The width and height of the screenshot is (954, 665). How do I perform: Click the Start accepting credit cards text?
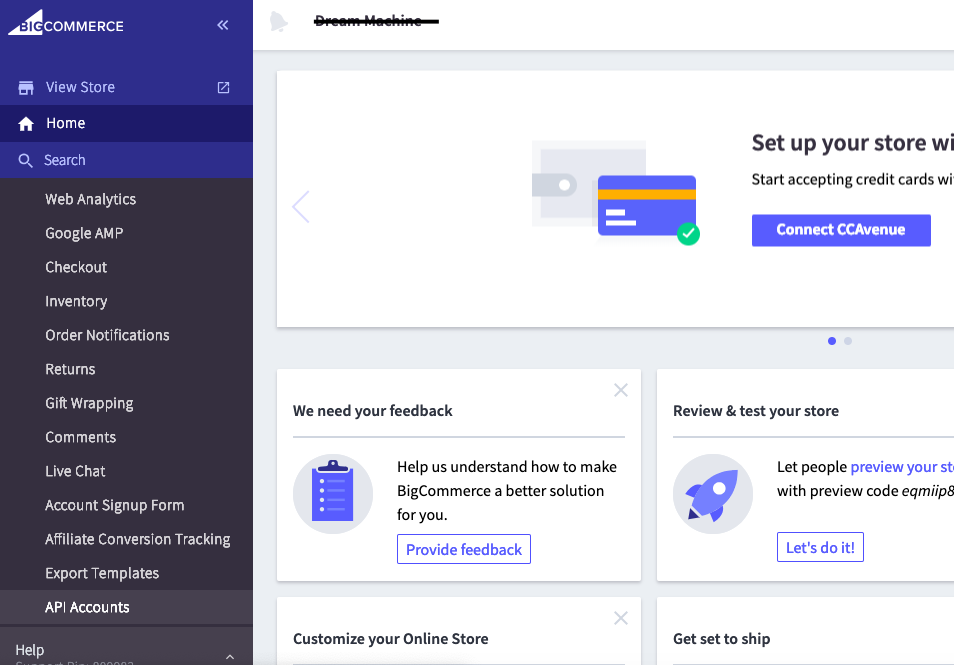[x=852, y=179]
